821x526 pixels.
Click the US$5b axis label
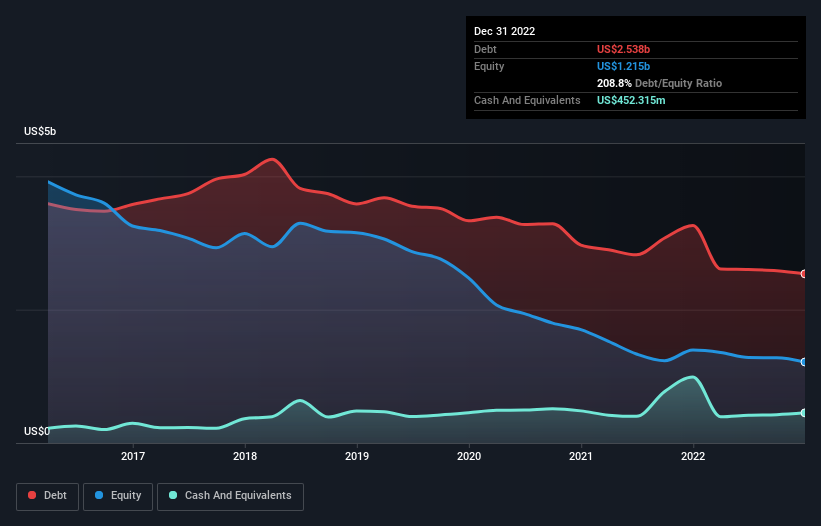40,131
